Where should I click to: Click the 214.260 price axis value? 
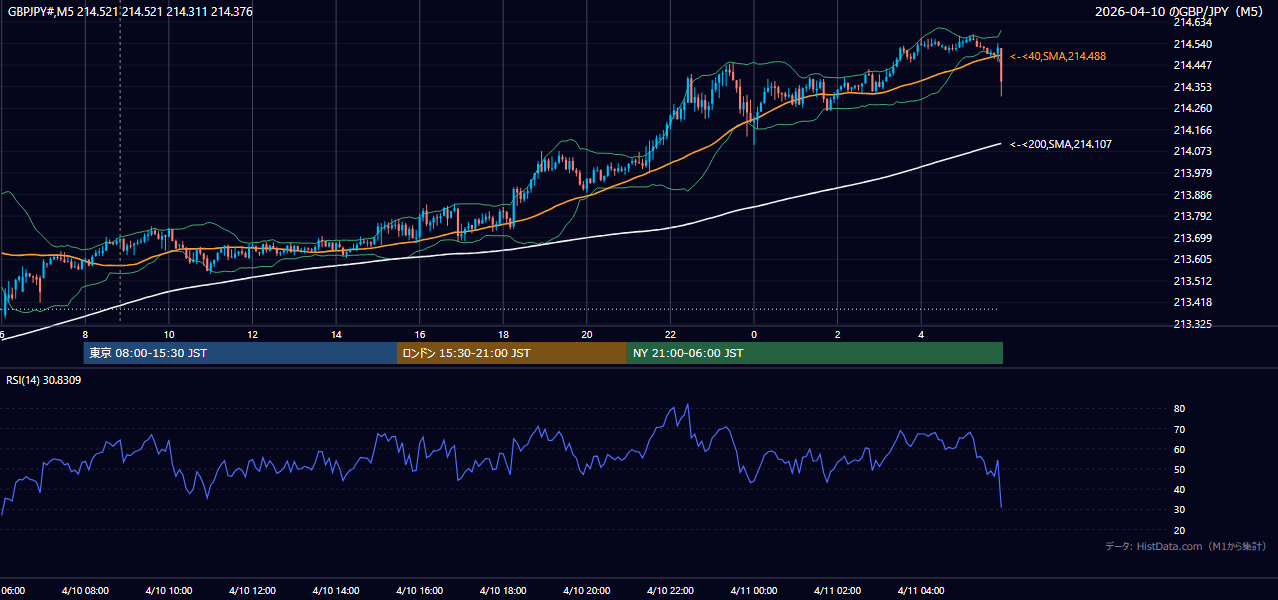click(1192, 109)
